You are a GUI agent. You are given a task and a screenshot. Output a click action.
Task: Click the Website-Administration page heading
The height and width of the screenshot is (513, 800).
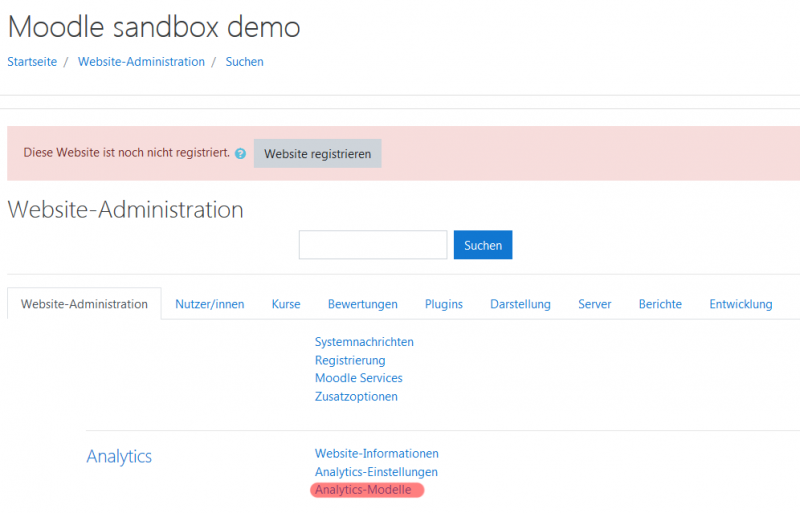(x=126, y=210)
